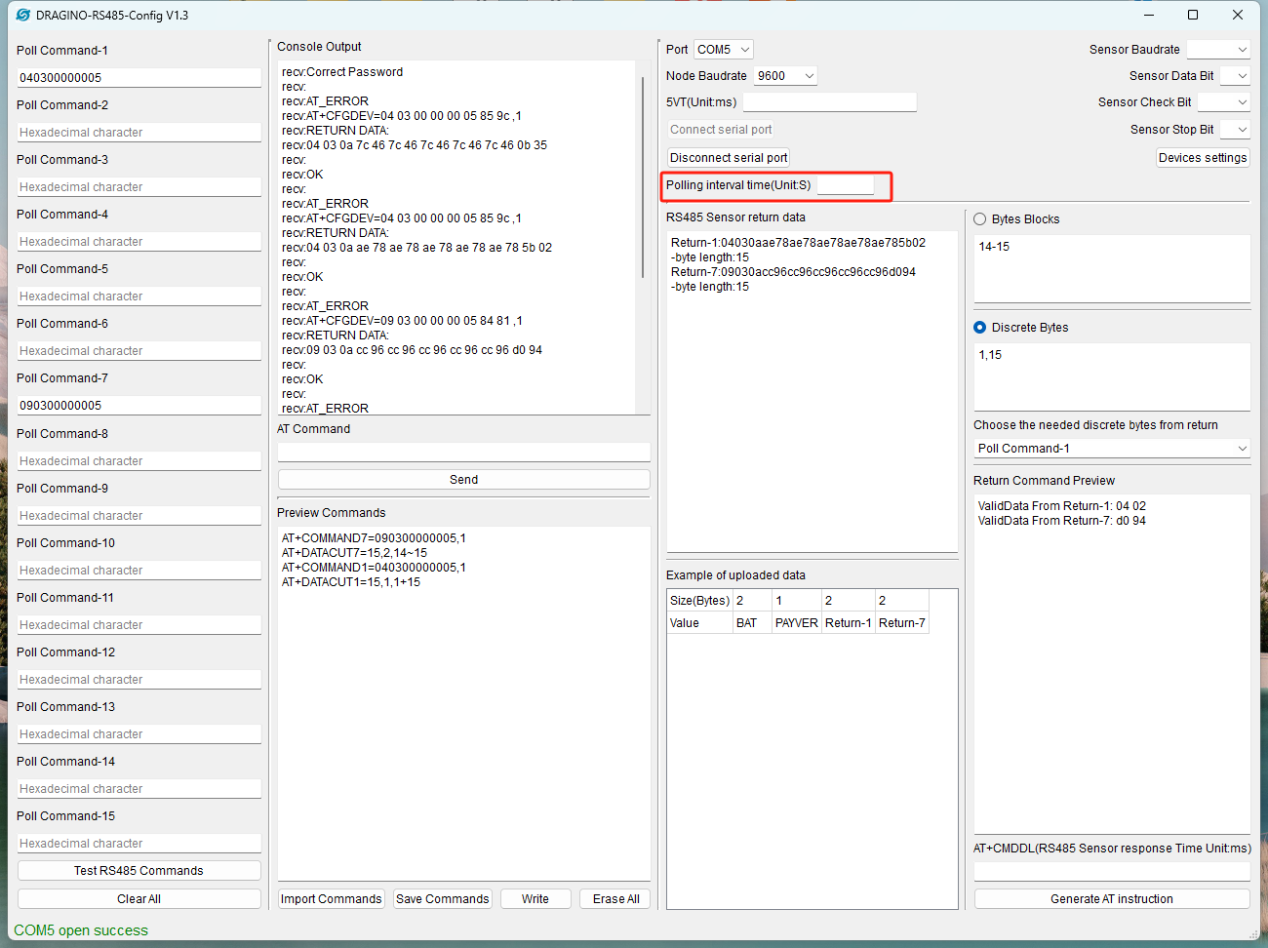Focus the Poll Command-11 input field
1268x948 pixels.
(x=139, y=625)
